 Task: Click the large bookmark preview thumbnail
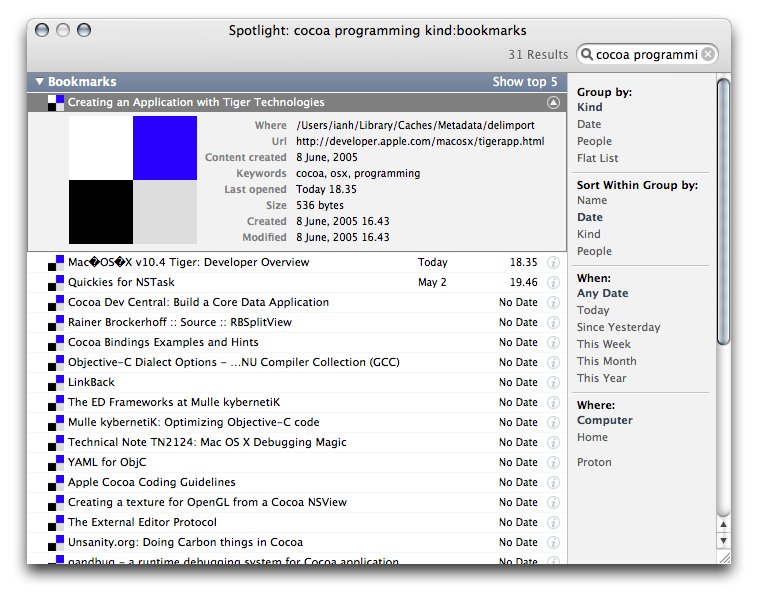tap(133, 180)
